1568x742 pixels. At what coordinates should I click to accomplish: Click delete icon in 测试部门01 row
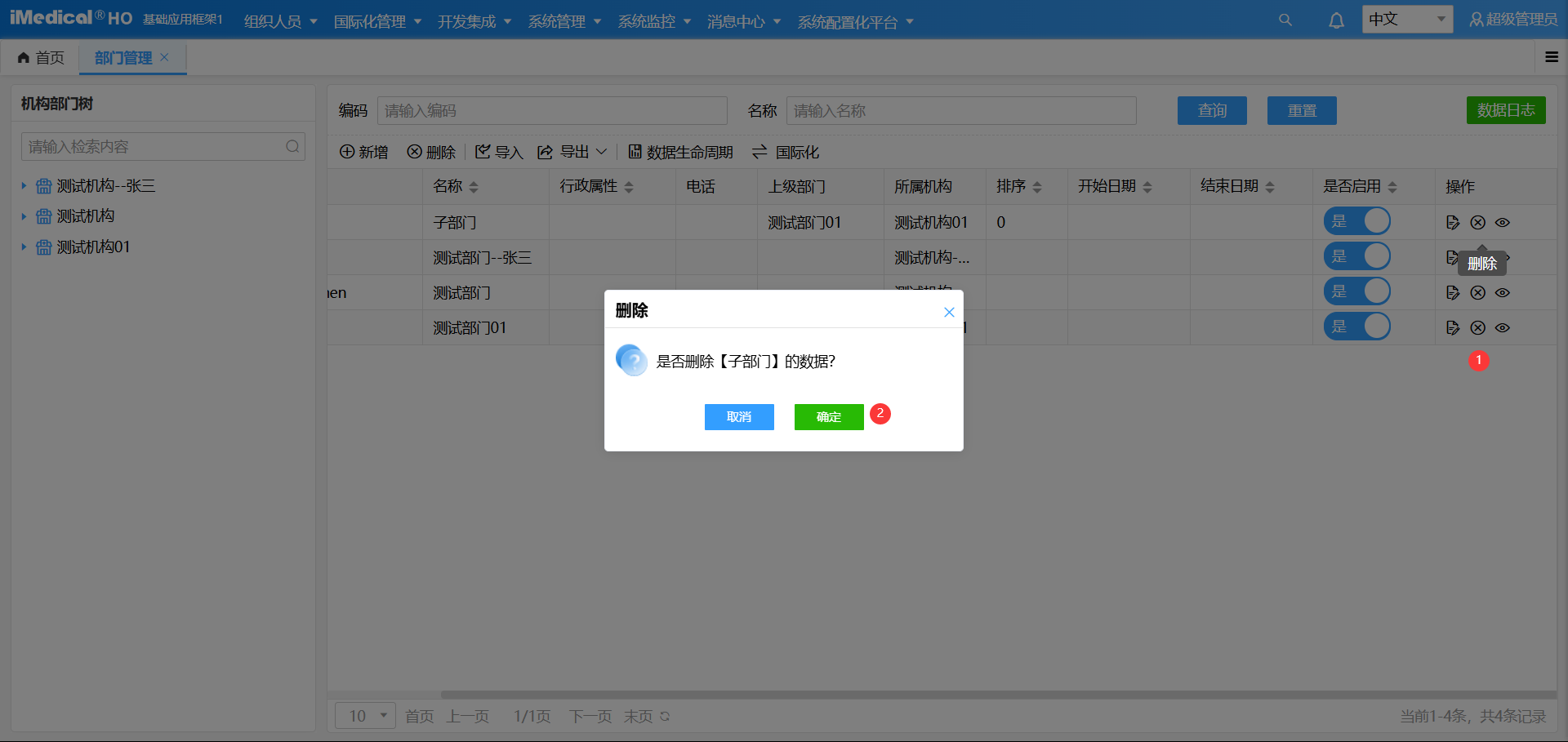pyautogui.click(x=1477, y=327)
